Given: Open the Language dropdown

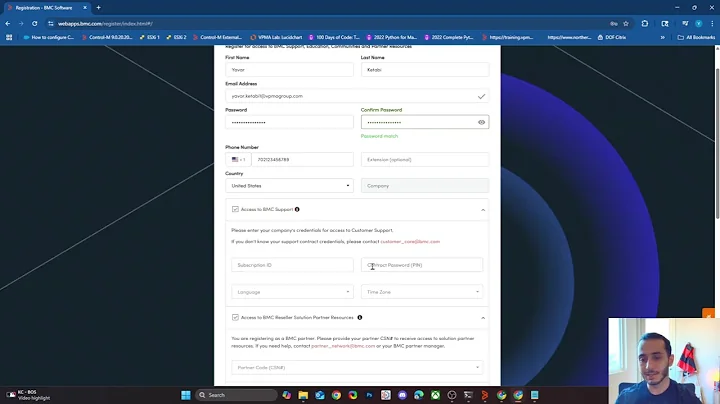Looking at the screenshot, I should pyautogui.click(x=292, y=292).
